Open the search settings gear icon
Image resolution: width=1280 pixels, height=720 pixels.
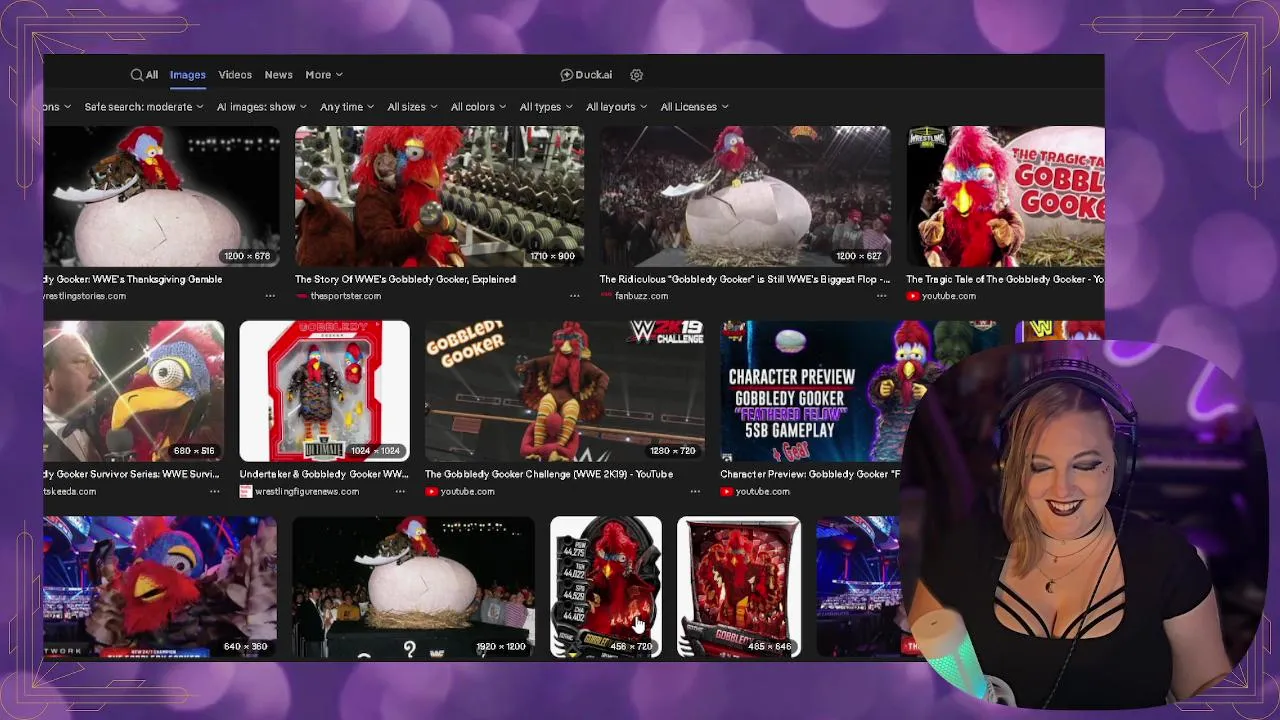pyautogui.click(x=636, y=75)
